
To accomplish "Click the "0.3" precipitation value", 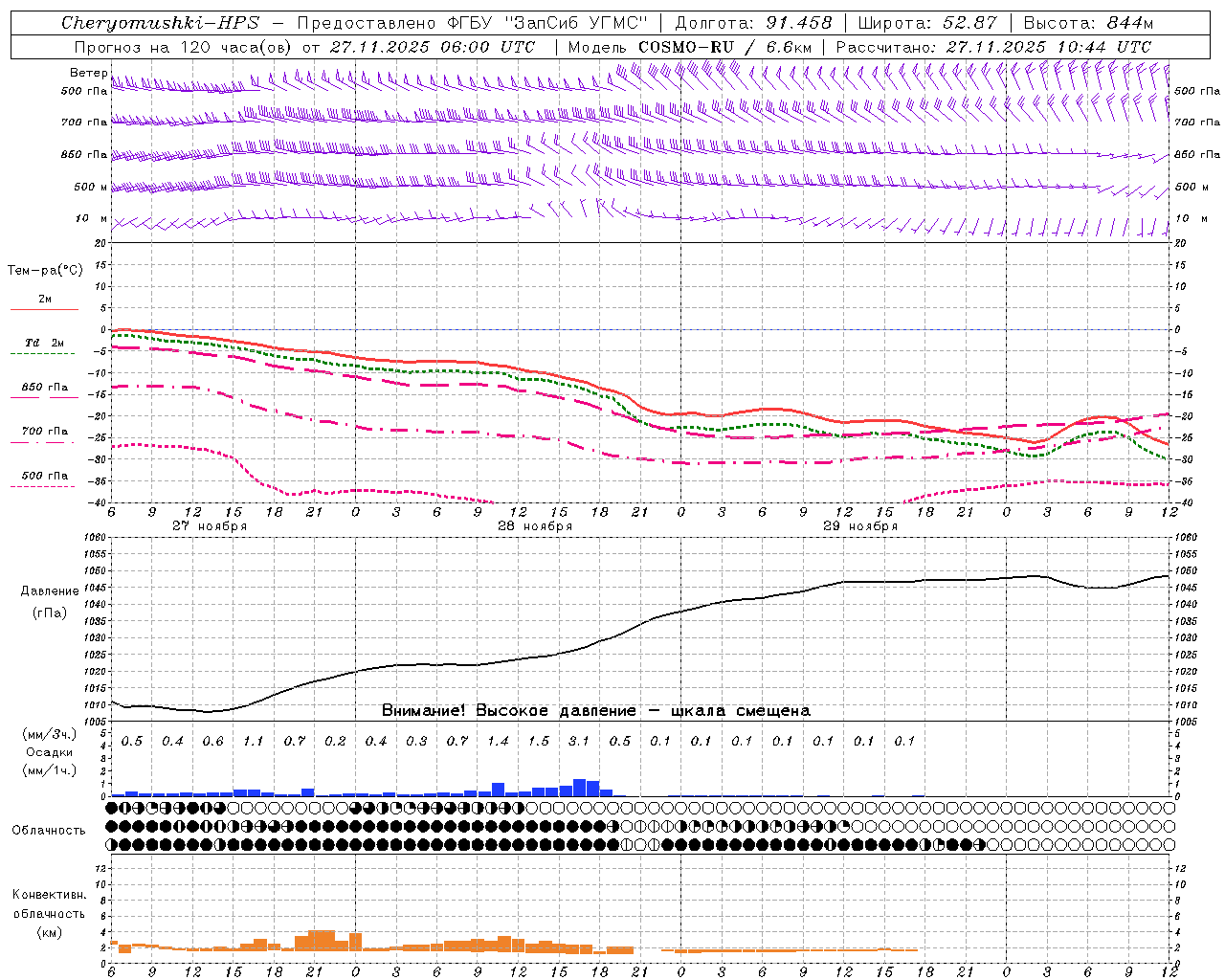I will point(416,741).
